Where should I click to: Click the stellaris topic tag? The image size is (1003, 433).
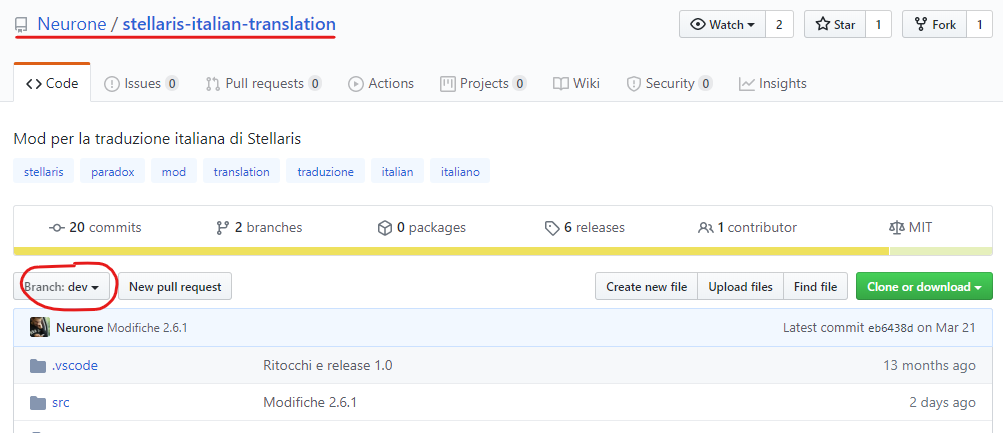(43, 171)
